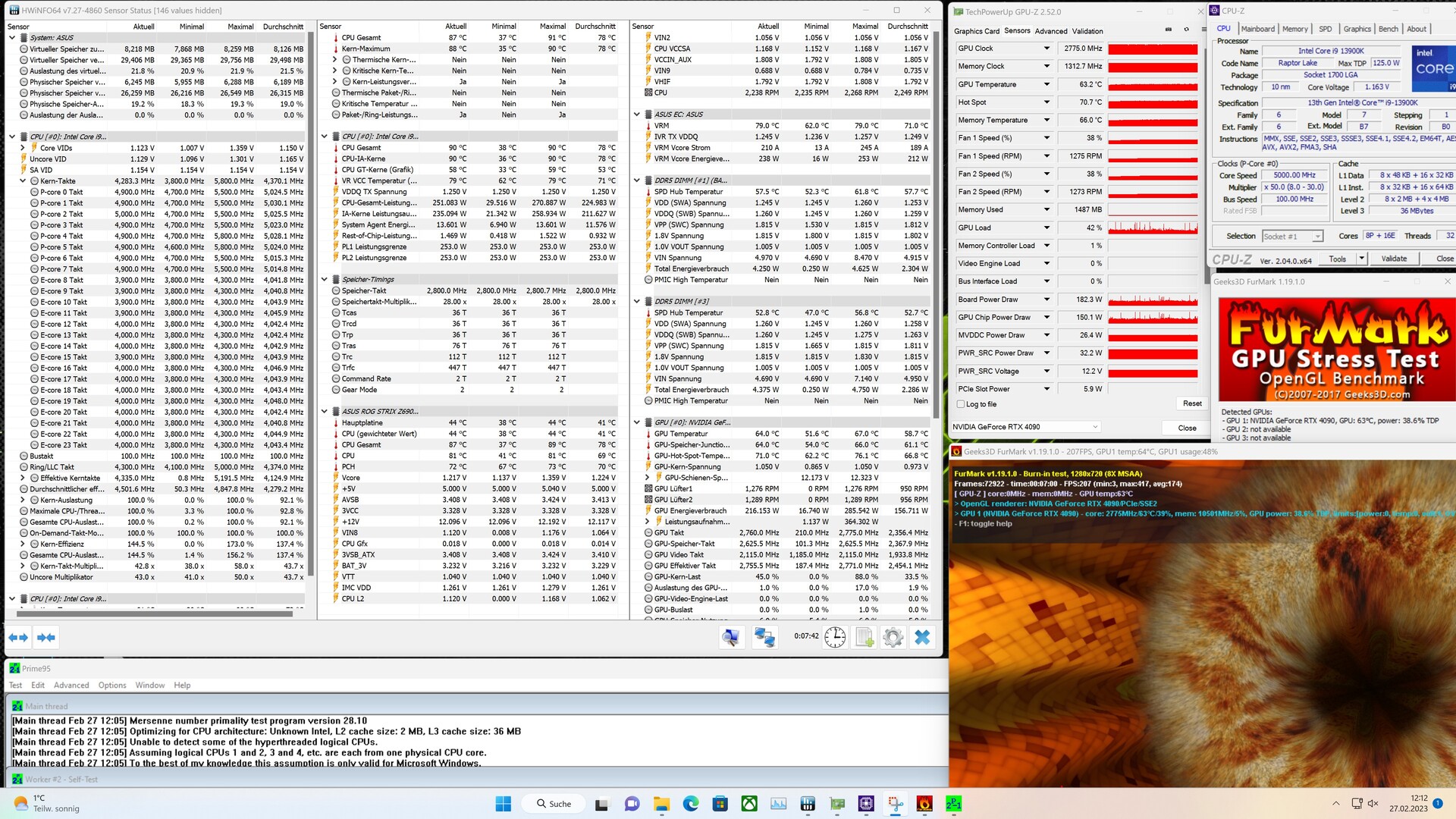This screenshot has width=1456, height=819.
Task: Open File Explorer from taskbar
Action: [x=661, y=804]
